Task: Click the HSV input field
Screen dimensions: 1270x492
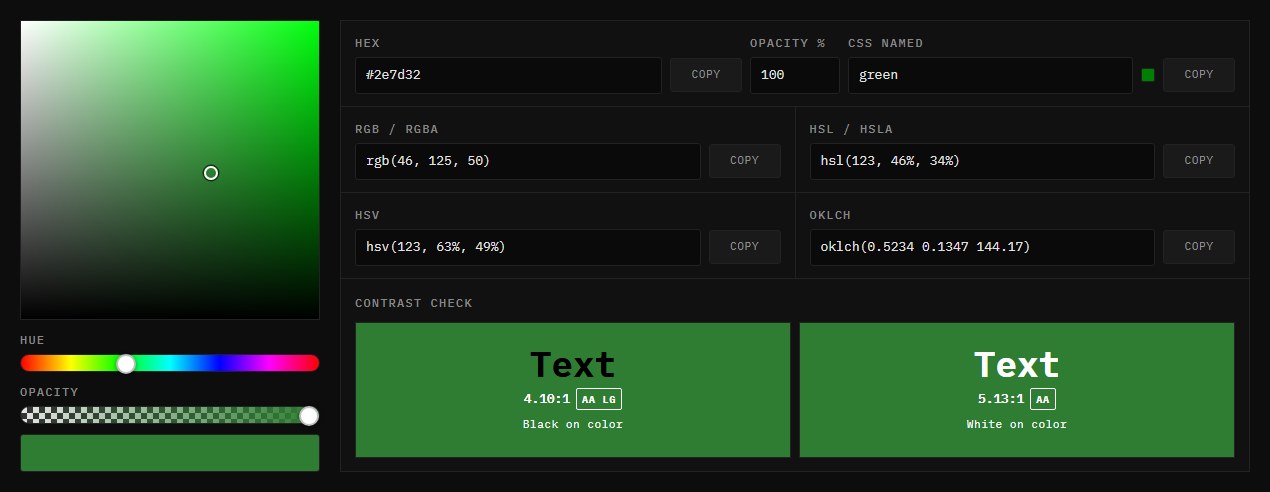Action: (528, 247)
